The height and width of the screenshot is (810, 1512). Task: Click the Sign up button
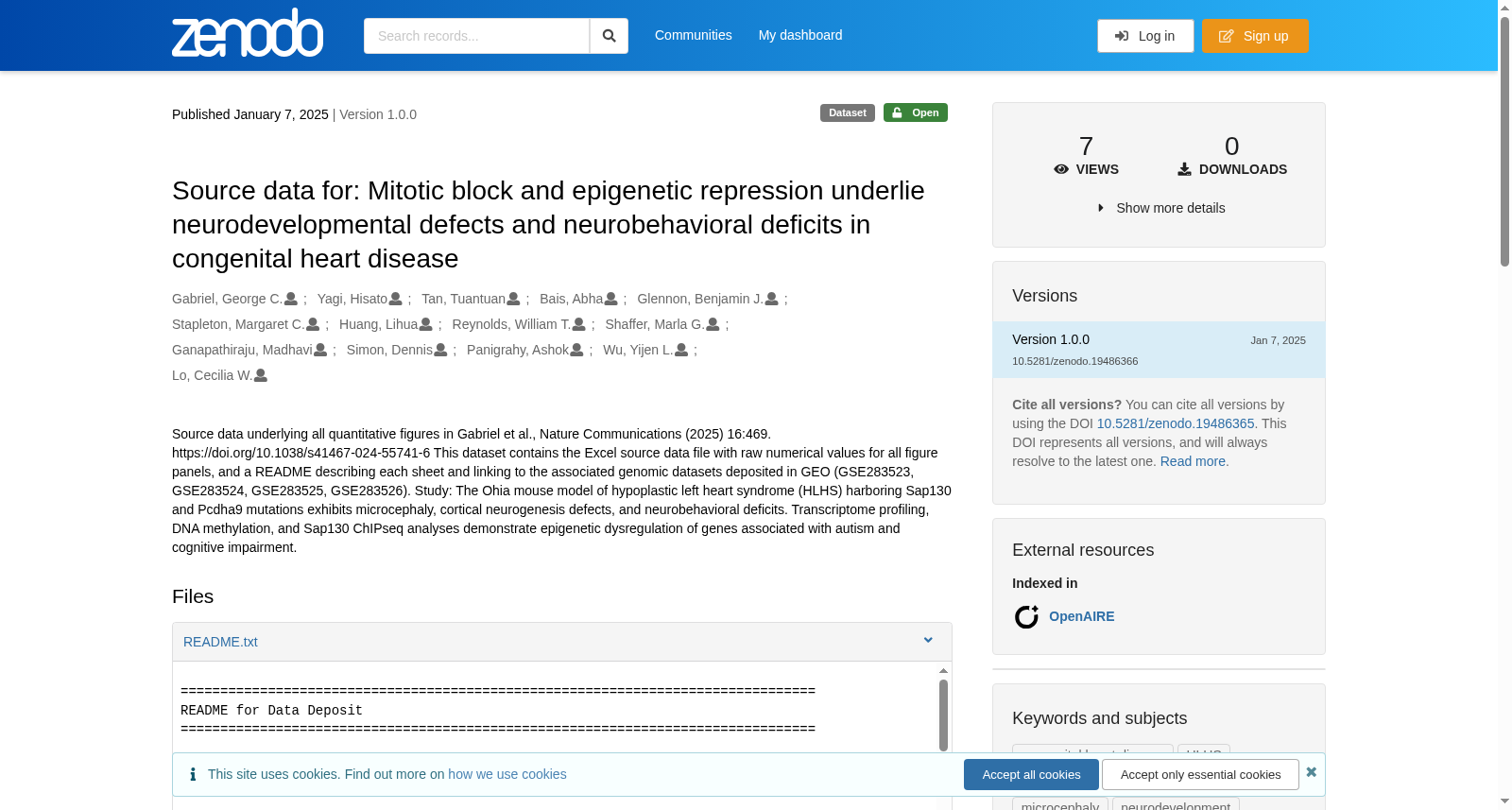point(1255,36)
